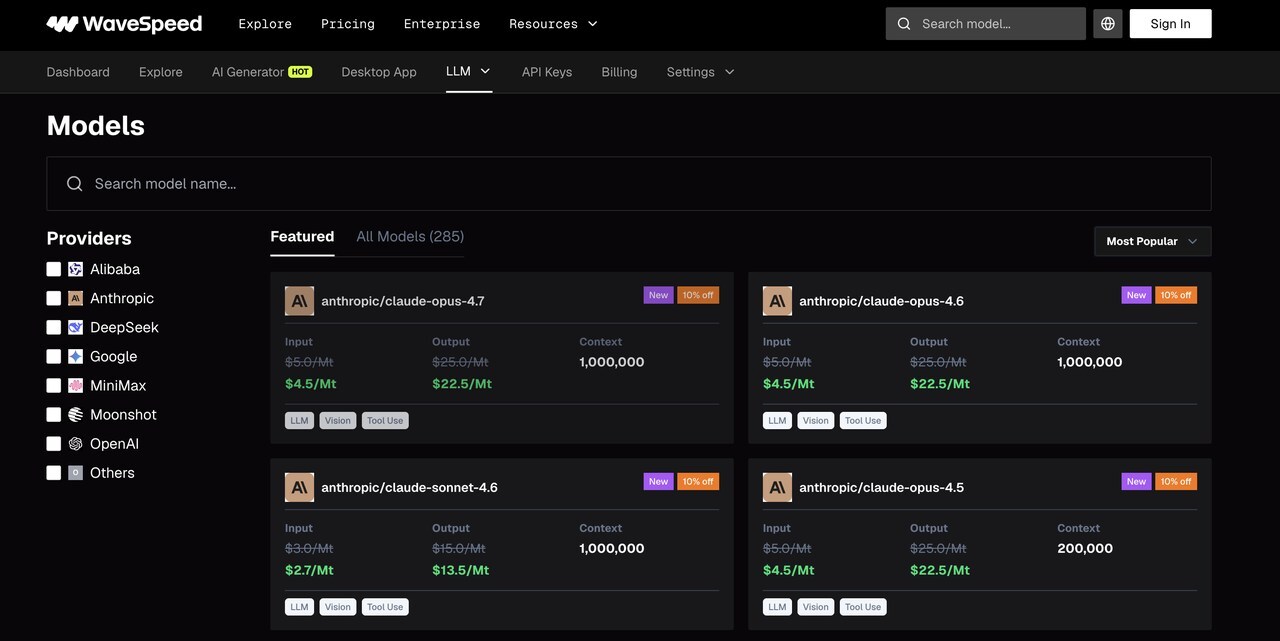
Task: Expand the Settings dropdown chevron
Action: 729,72
